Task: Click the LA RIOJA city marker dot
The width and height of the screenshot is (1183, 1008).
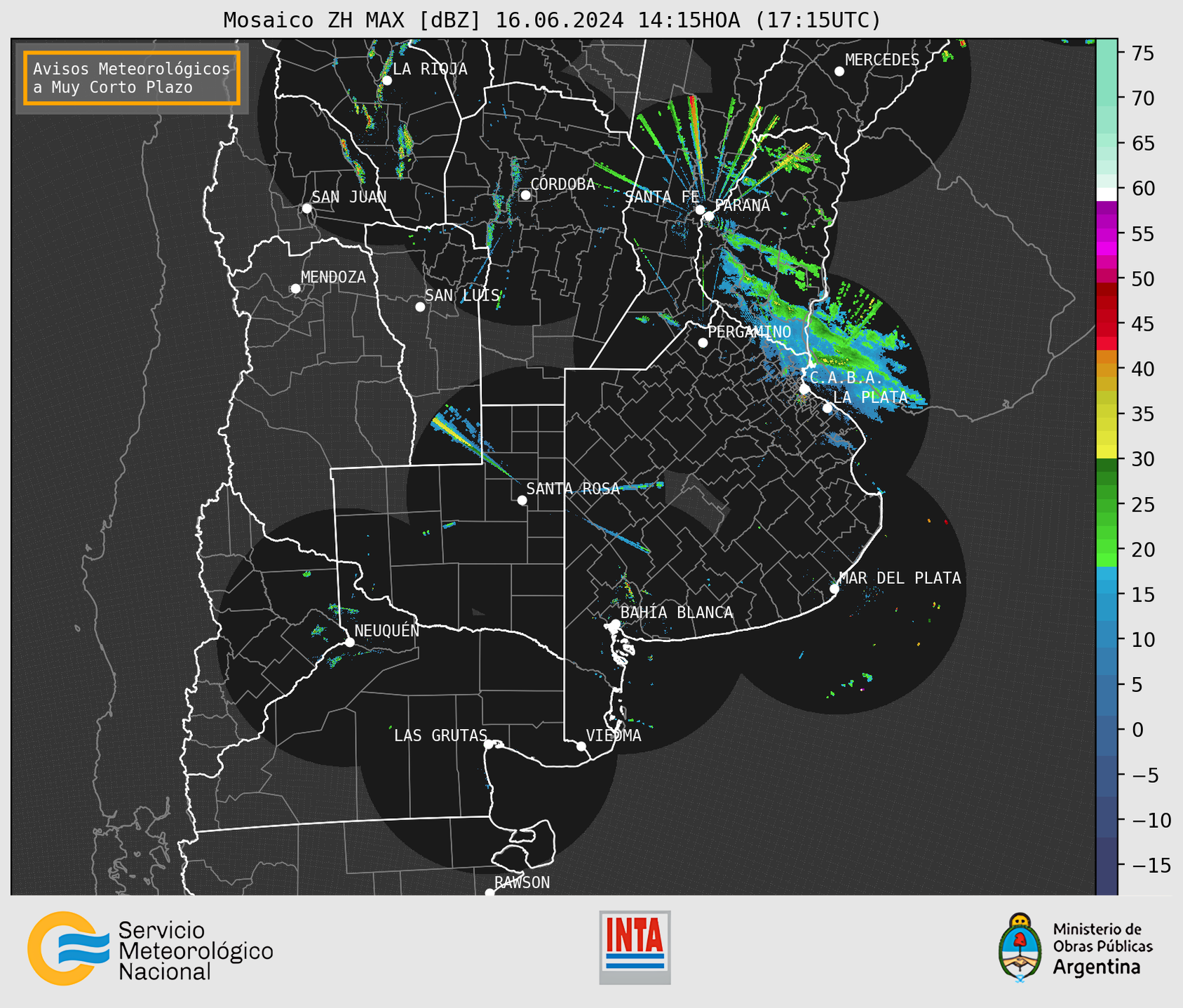Action: point(387,81)
